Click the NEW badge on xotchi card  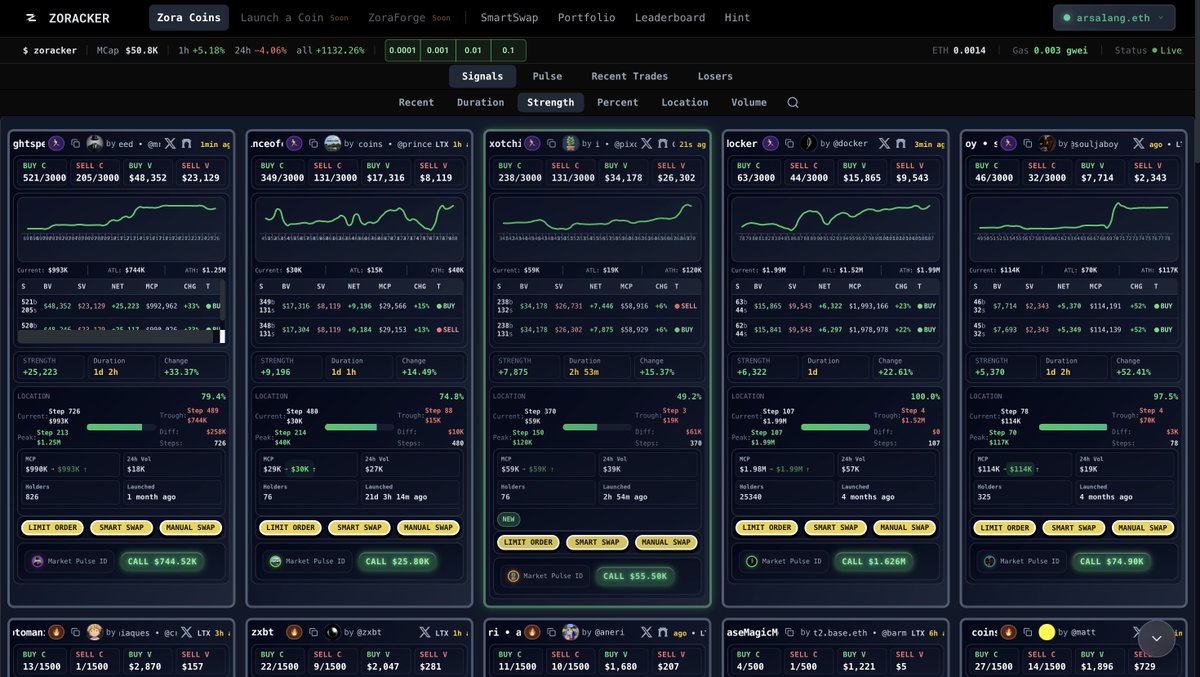click(510, 519)
